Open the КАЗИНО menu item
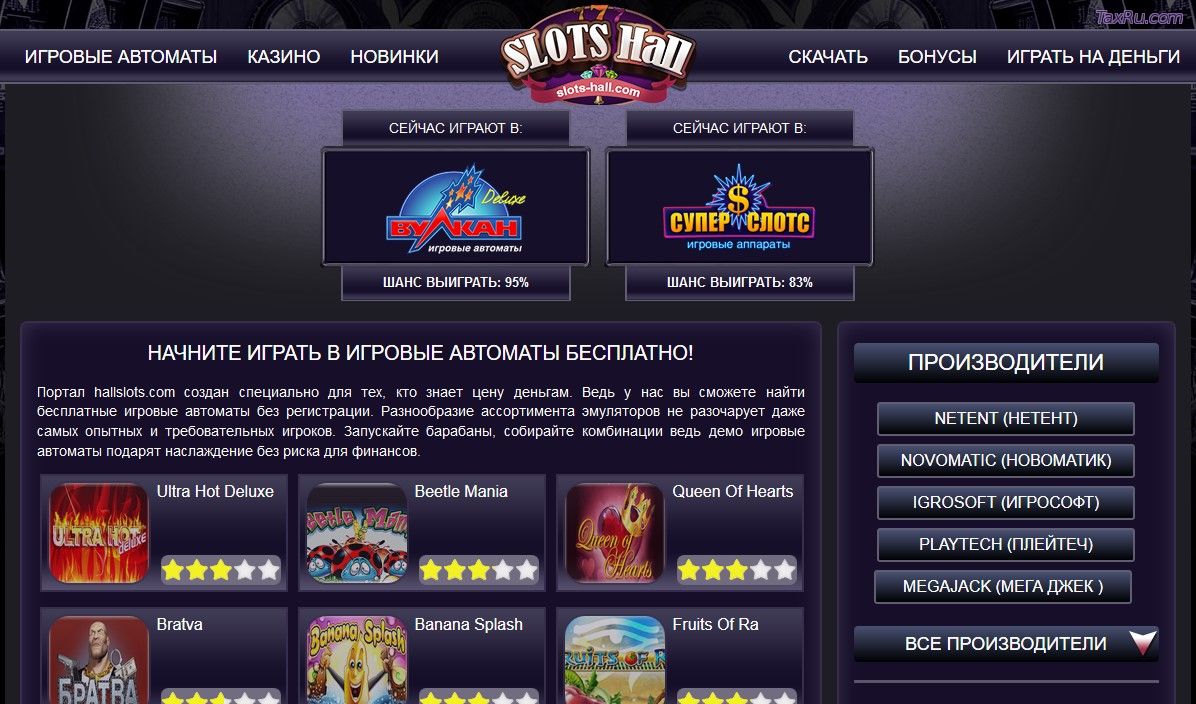1196x704 pixels. [x=284, y=56]
